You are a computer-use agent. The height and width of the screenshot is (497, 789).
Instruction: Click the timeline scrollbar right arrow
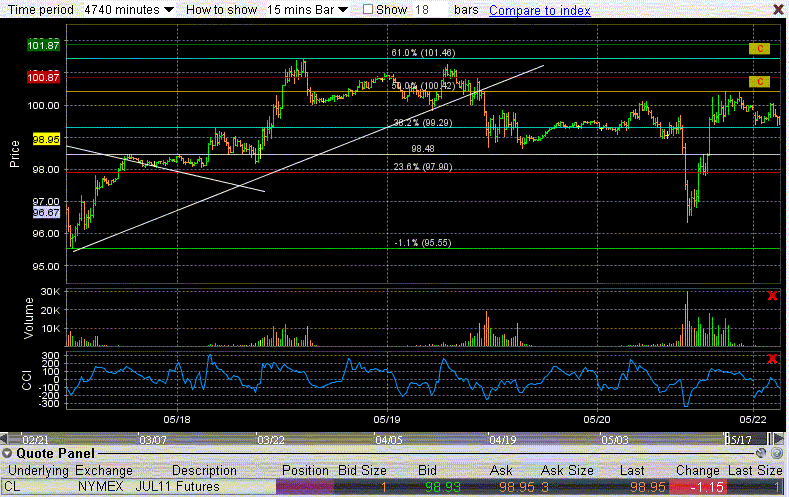point(779,438)
